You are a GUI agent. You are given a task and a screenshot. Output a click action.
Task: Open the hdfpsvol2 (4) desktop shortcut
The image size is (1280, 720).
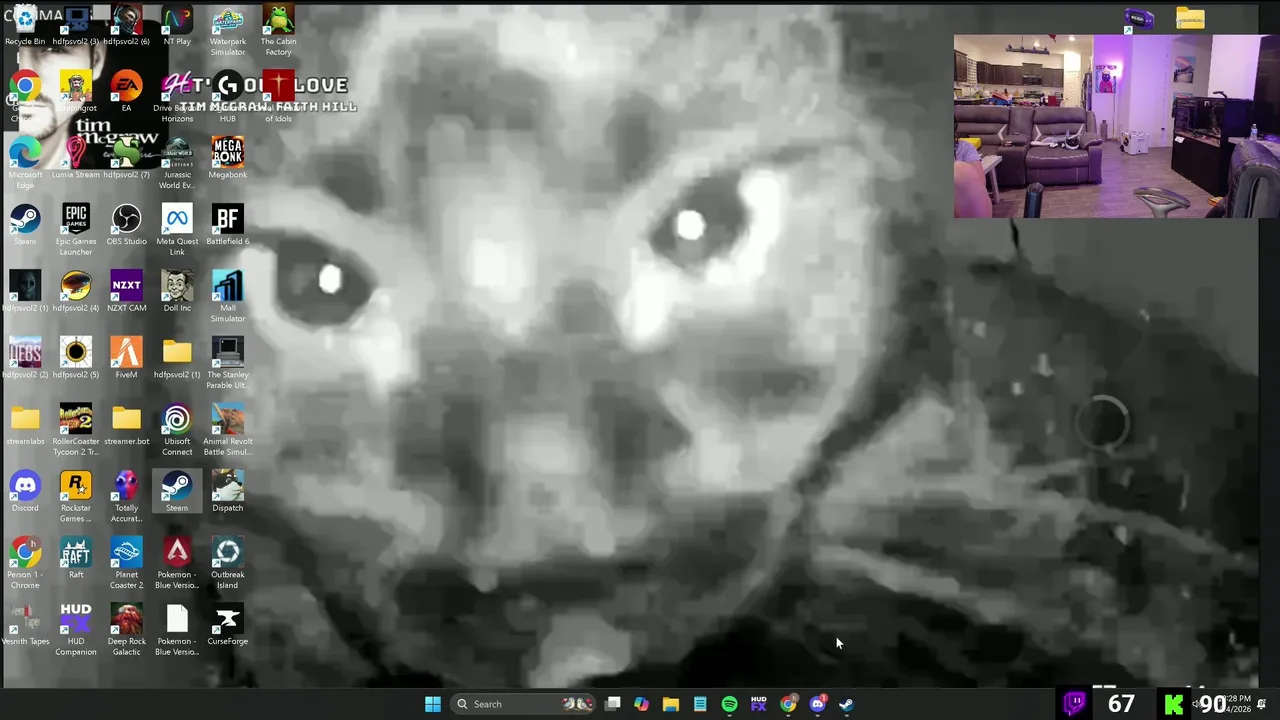(76, 292)
